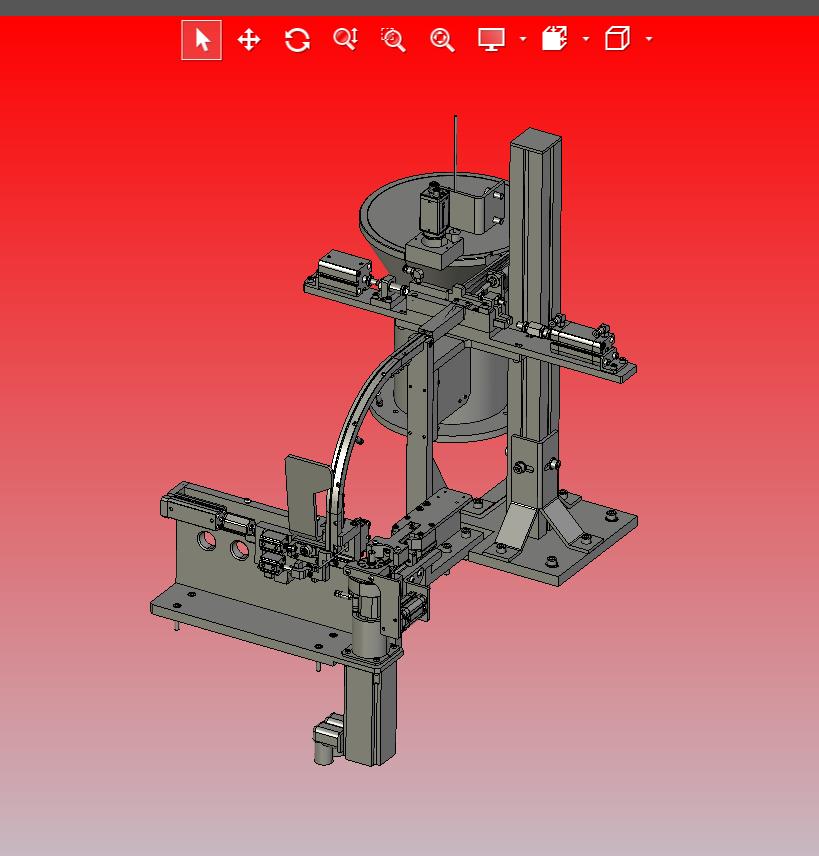Image resolution: width=819 pixels, height=856 pixels.
Task: Activate the Select arrow cursor tool
Action: click(201, 40)
